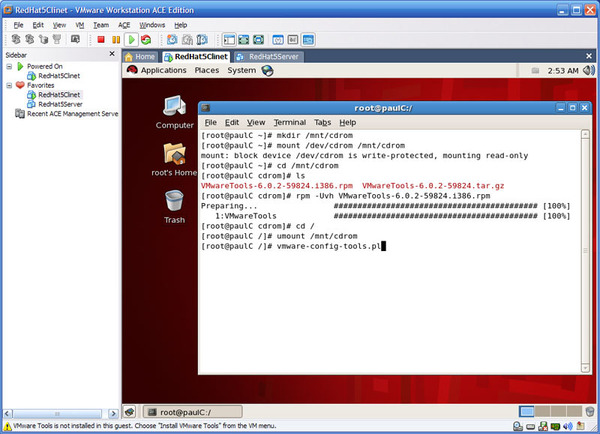Launch the web browser globe icon
The image size is (600, 434).
[267, 70]
